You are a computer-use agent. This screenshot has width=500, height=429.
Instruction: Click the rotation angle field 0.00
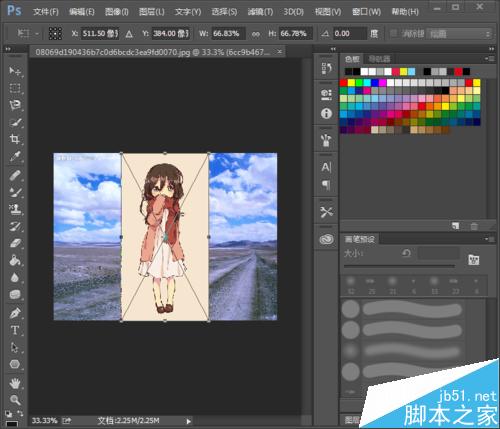coord(350,34)
